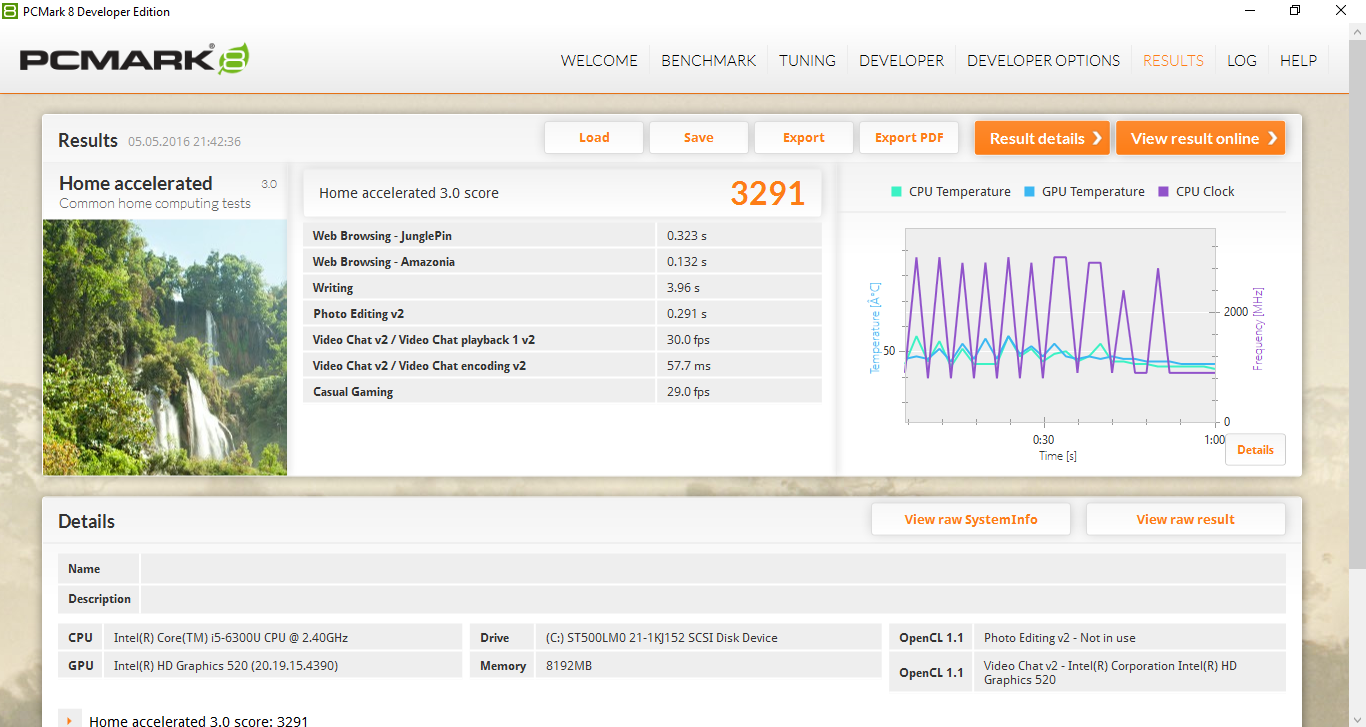
Task: Click the performance line chart
Action: (x=1060, y=325)
